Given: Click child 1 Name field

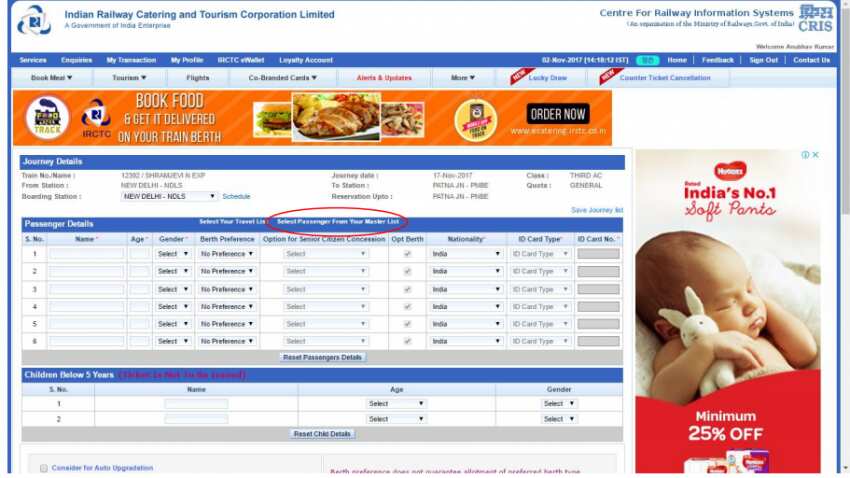Looking at the screenshot, I should [196, 404].
